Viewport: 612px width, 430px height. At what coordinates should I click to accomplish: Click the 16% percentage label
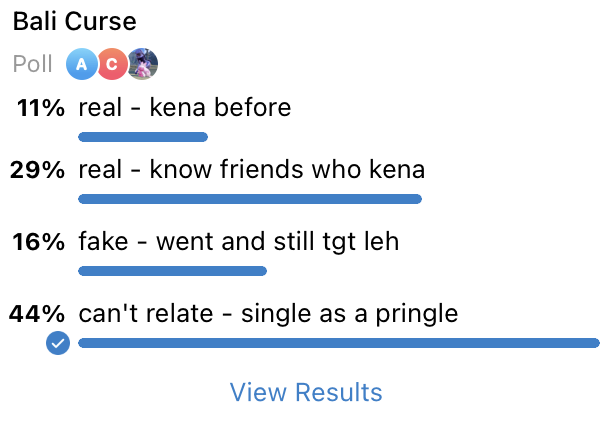(x=40, y=243)
